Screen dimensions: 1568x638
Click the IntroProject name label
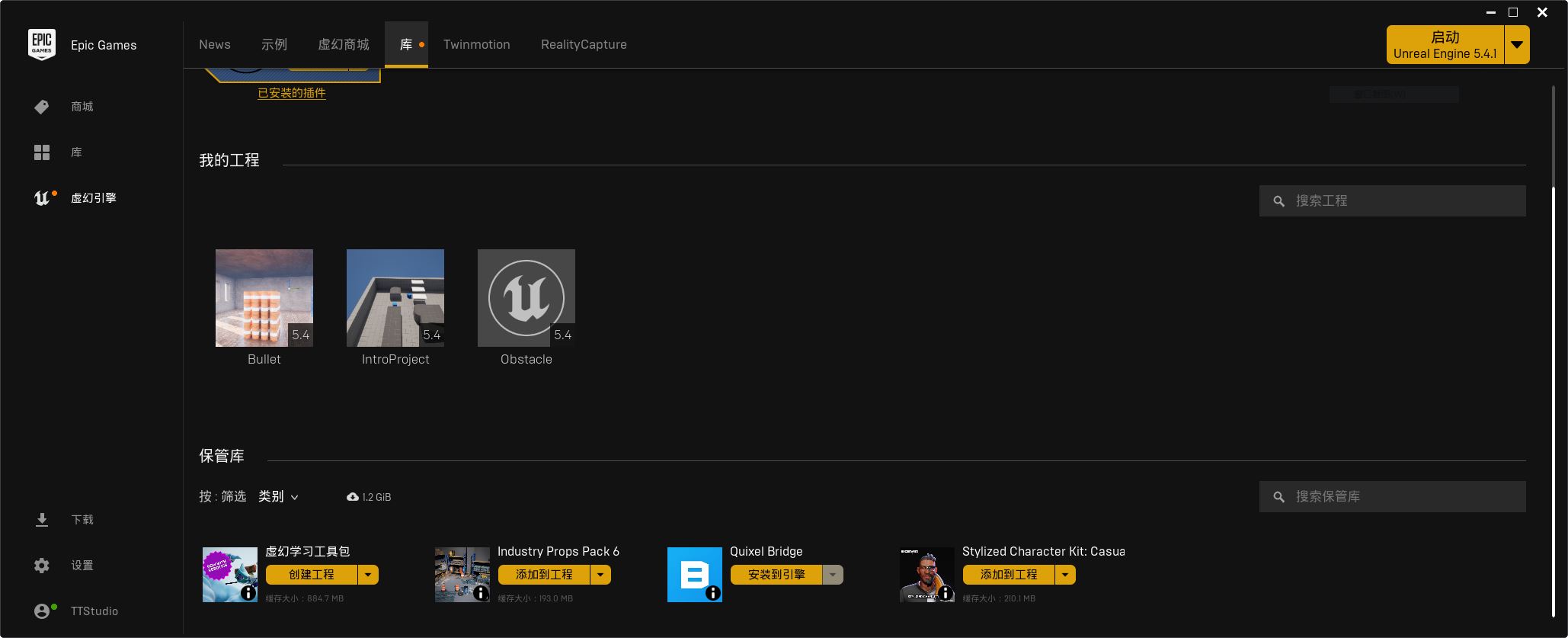coord(395,360)
